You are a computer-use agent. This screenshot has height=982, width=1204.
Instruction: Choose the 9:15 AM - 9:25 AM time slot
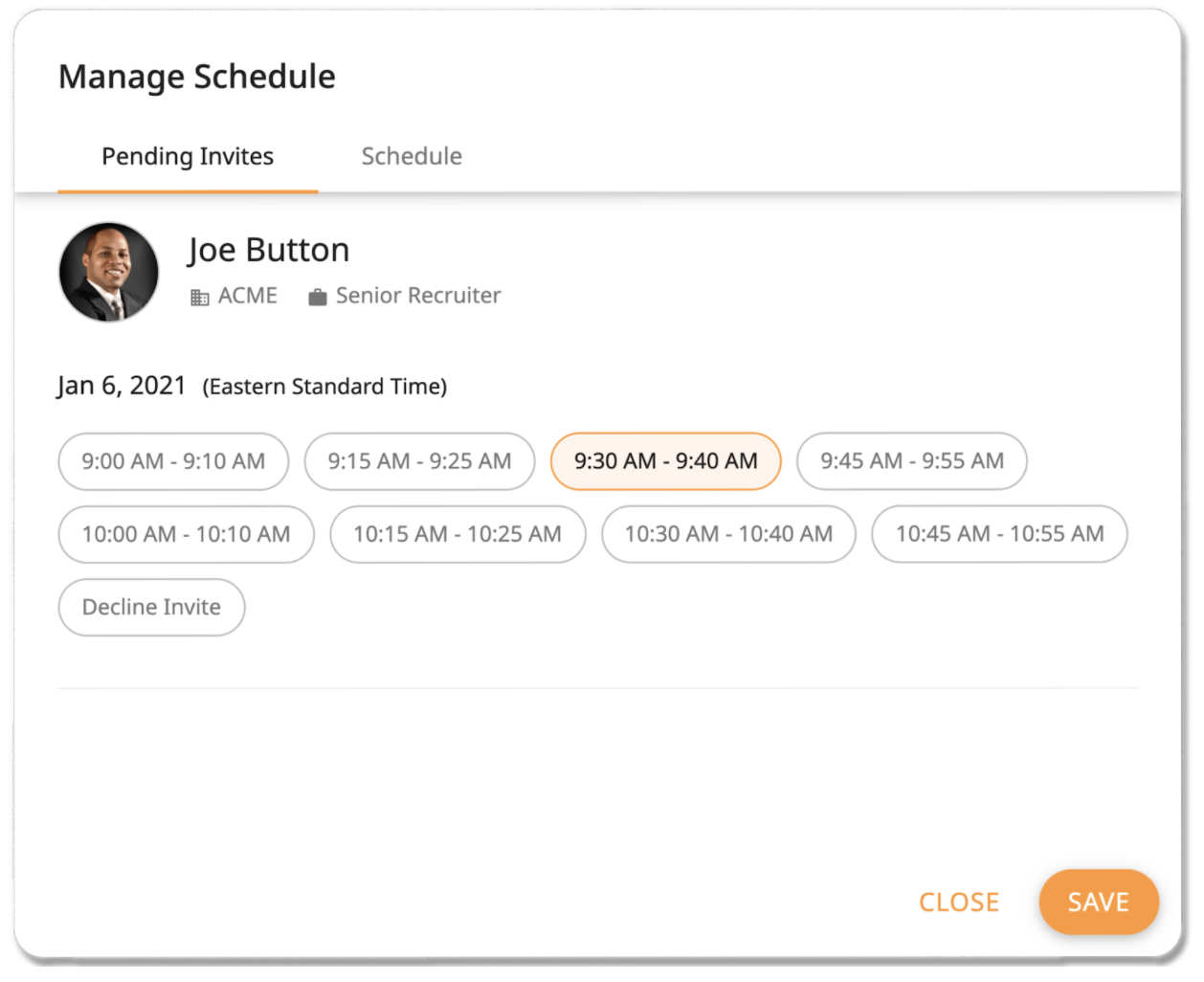coord(419,461)
